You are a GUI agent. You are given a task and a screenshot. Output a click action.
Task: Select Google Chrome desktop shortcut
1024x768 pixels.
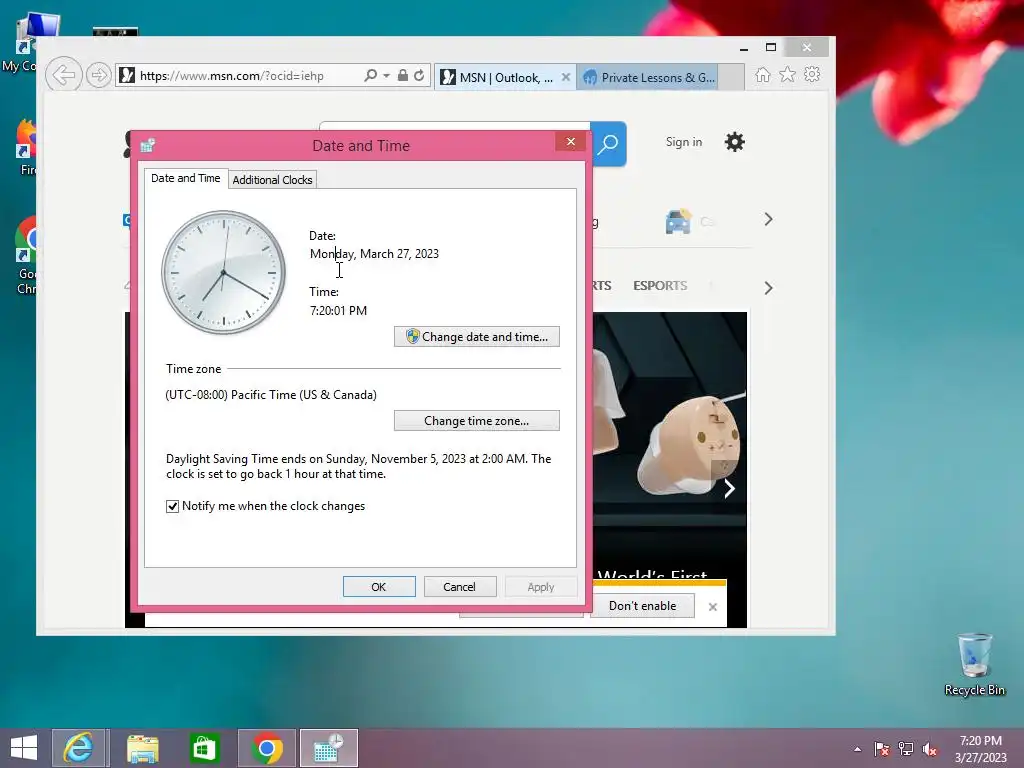coord(26,256)
